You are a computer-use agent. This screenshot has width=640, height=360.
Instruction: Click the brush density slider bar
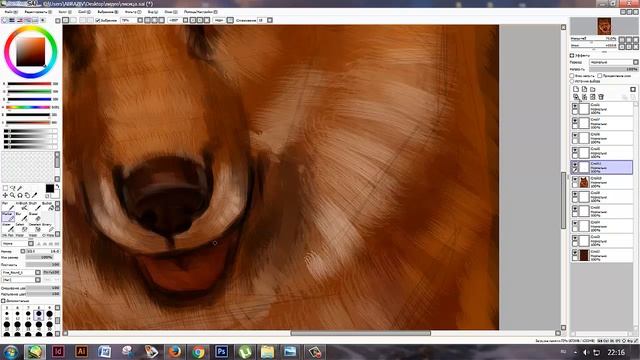42,265
